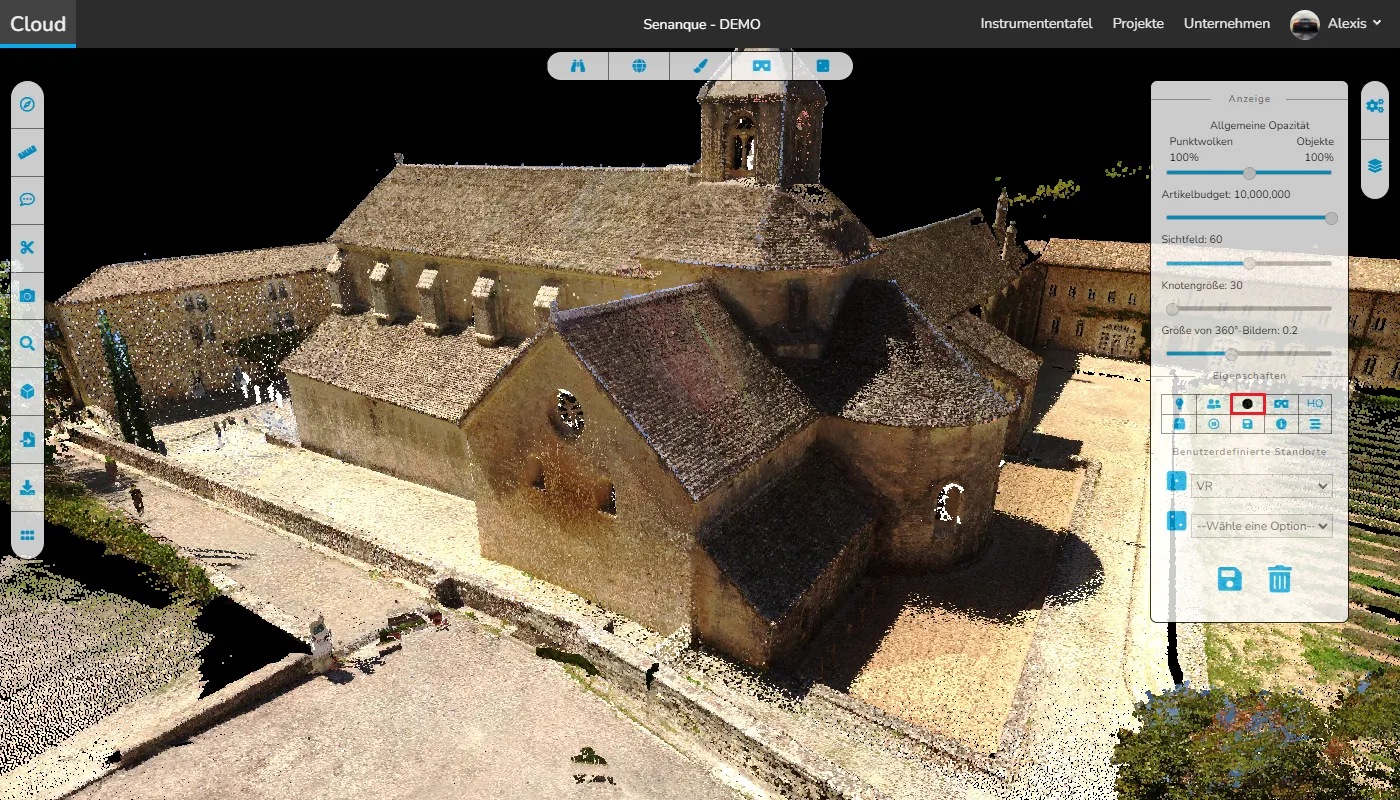This screenshot has width=1400, height=800.
Task: Open the speech bubble annotation tool
Action: [27, 200]
